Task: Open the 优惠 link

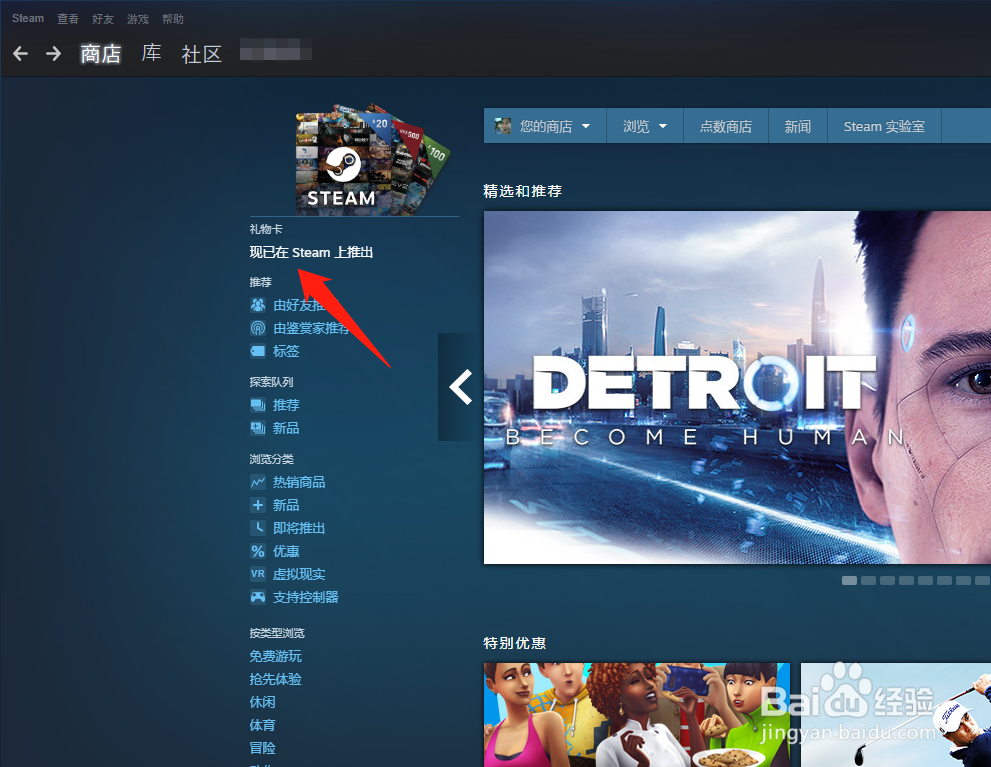Action: coord(286,551)
